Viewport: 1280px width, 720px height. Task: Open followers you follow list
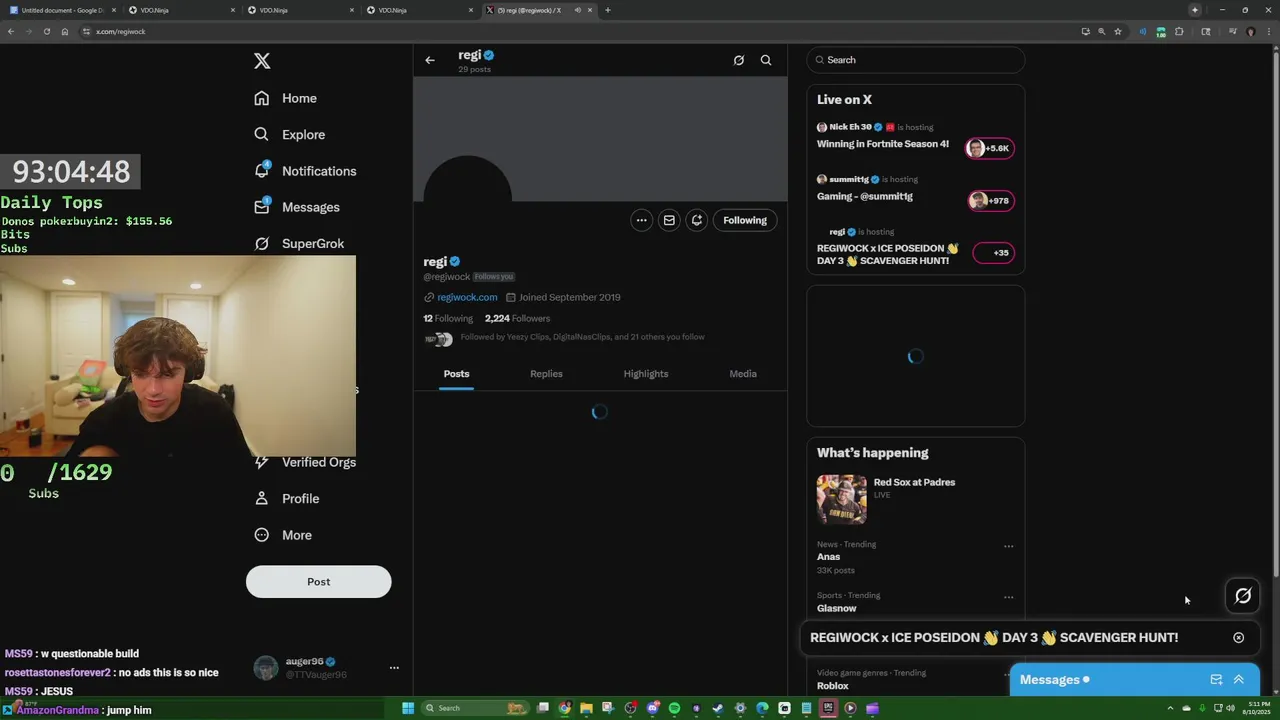click(582, 337)
